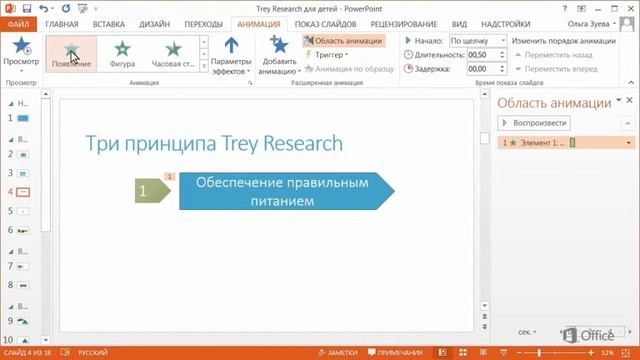The width and height of the screenshot is (640, 360).
Task: Apply the Часовая стрелка animation effect
Action: (173, 54)
